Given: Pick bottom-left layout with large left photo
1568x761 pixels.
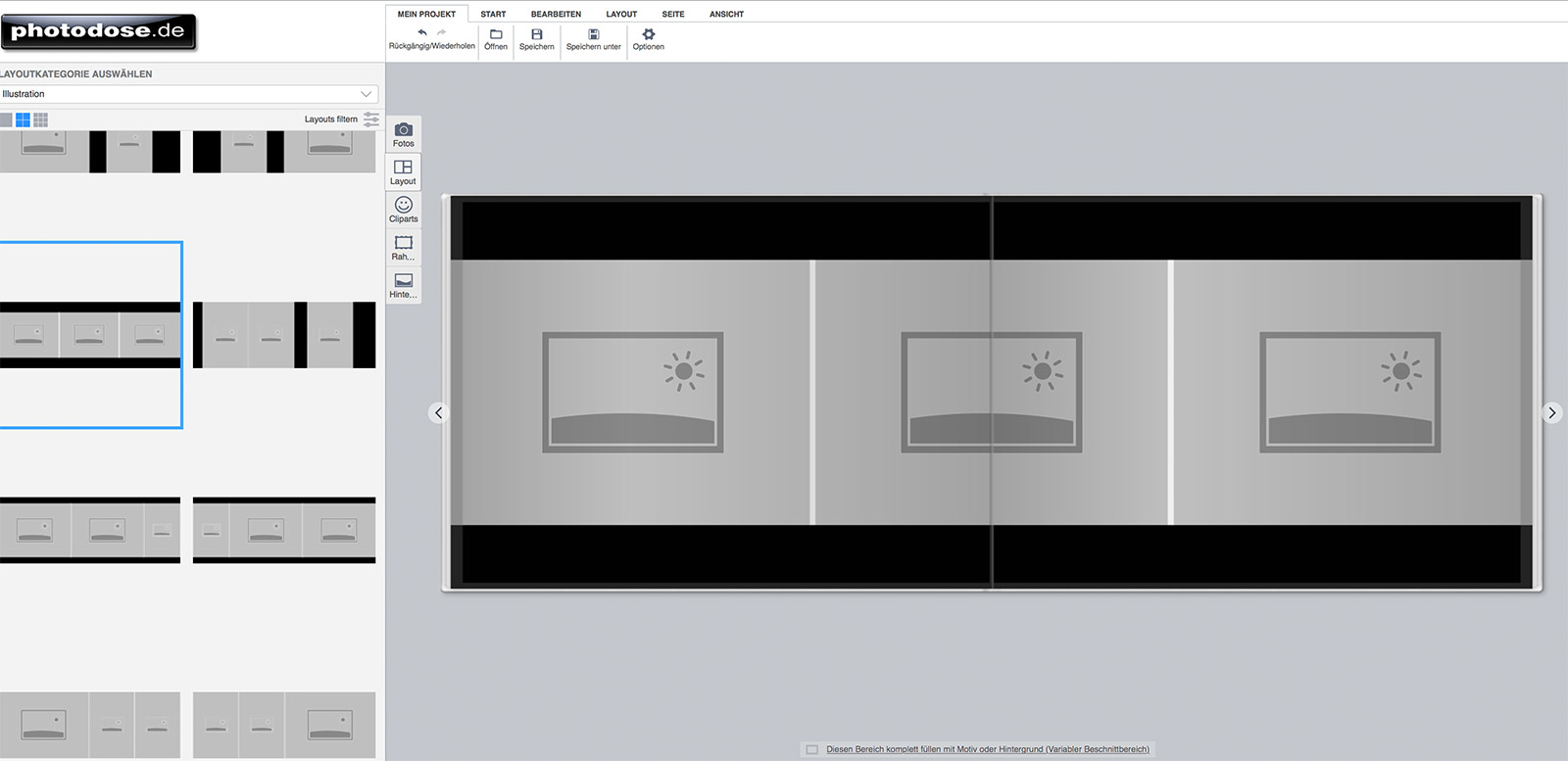Looking at the screenshot, I should pyautogui.click(x=90, y=725).
